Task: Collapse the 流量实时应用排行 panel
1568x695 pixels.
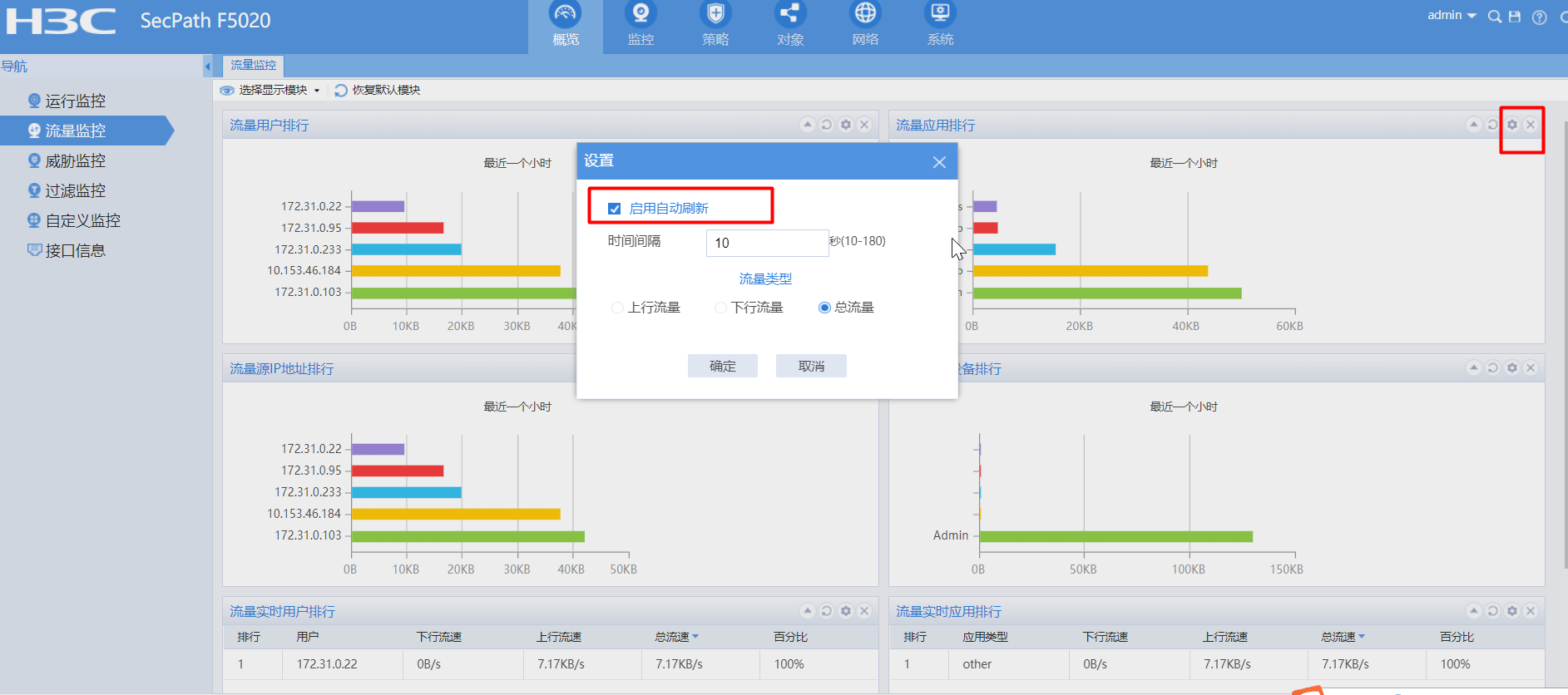Action: pos(1474,611)
